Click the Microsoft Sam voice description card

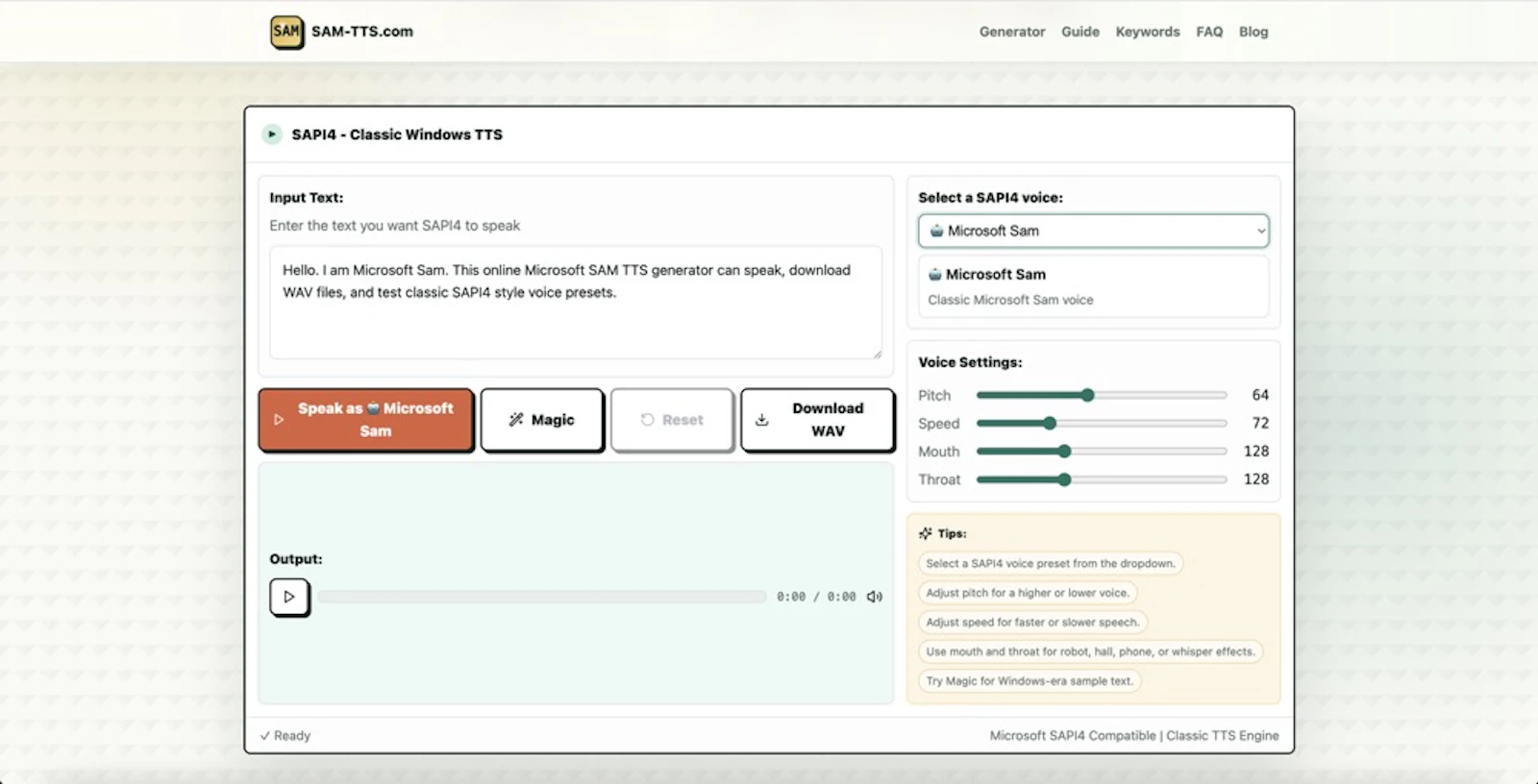1094,286
